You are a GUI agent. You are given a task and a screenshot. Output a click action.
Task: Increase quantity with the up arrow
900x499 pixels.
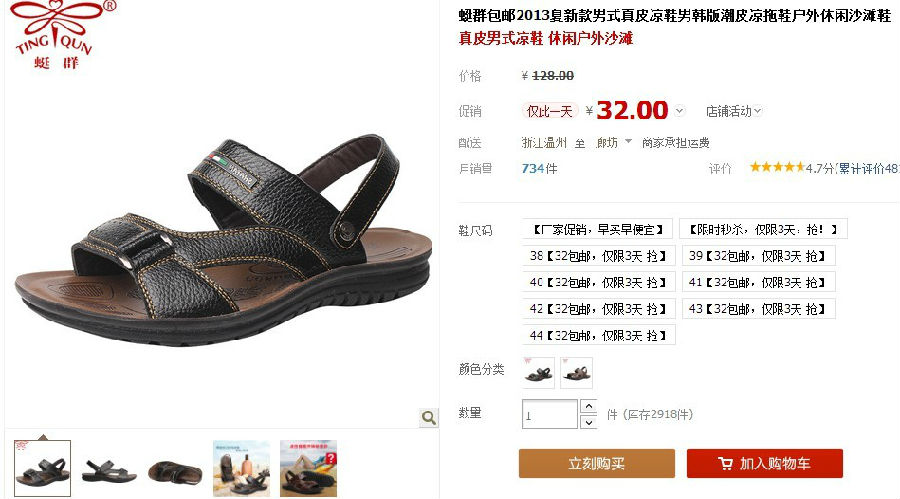tap(588, 406)
